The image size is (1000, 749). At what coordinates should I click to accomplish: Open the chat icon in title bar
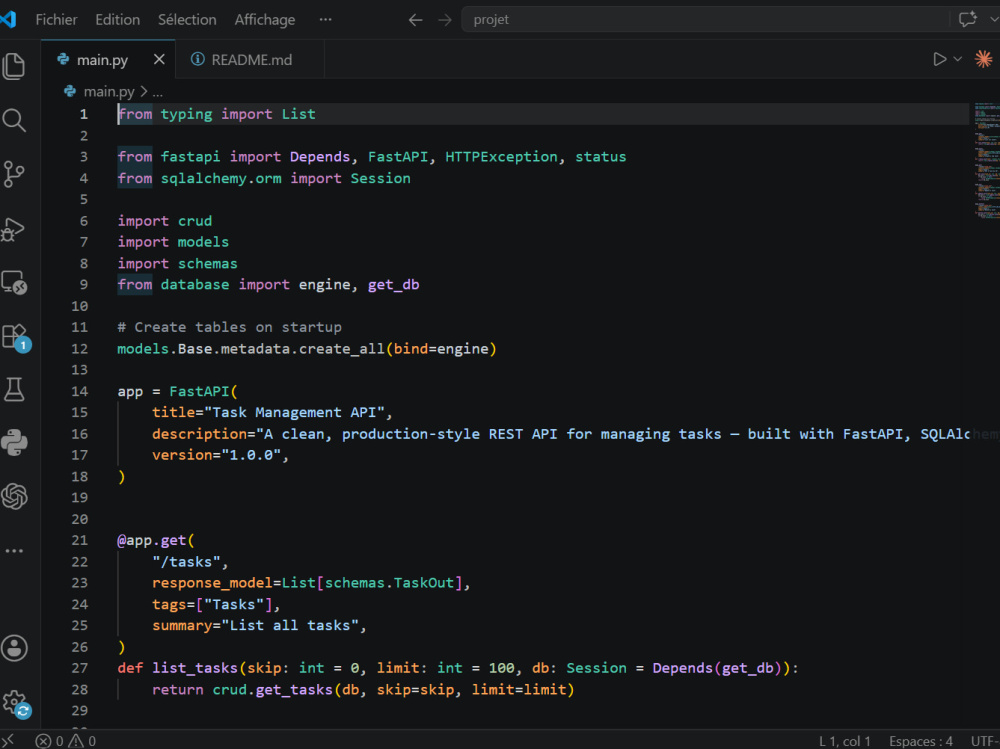coord(967,19)
